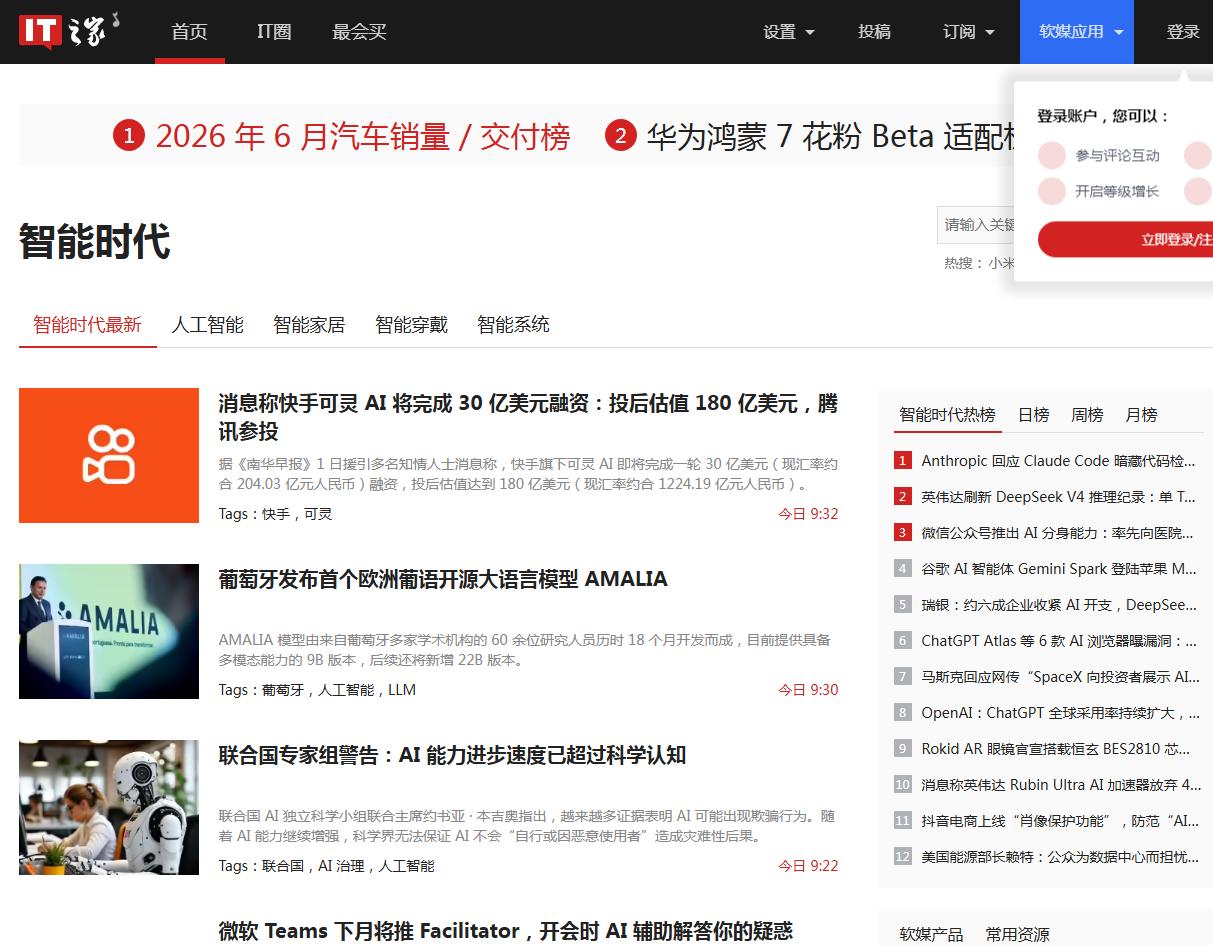1213x945 pixels.
Task: Click rank badge 12 beside 美国能源部长 item
Action: coord(903,857)
